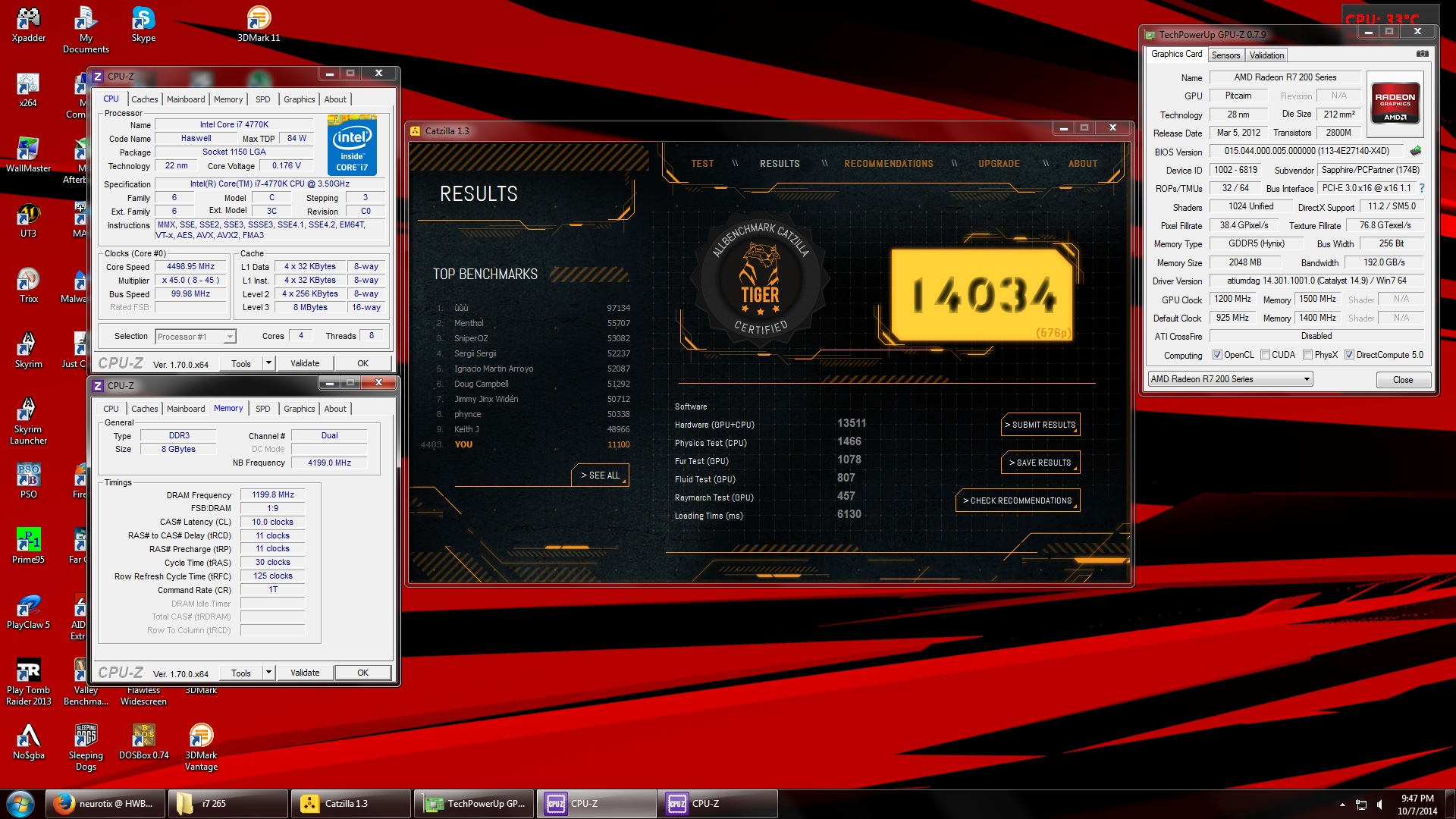The height and width of the screenshot is (819, 1456).
Task: Toggle the OpenCL checkbox in GPU-Z
Action: [x=1217, y=355]
